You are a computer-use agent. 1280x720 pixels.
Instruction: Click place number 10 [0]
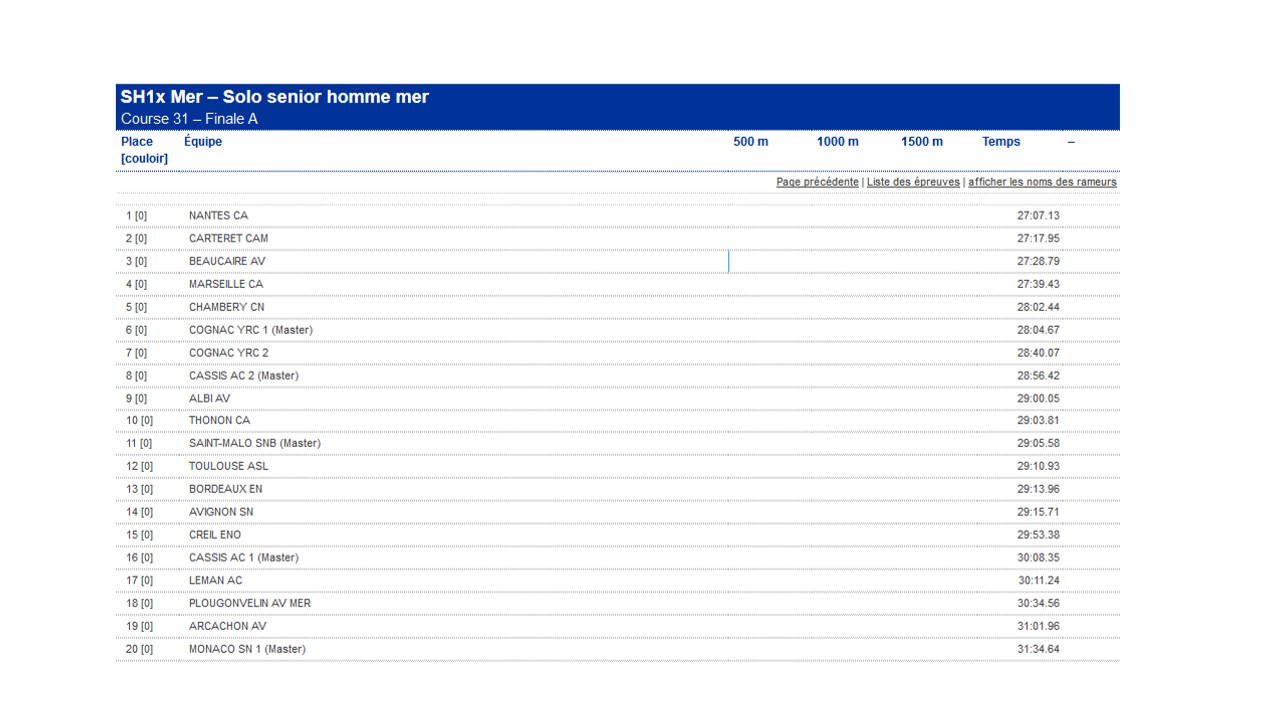pos(139,421)
